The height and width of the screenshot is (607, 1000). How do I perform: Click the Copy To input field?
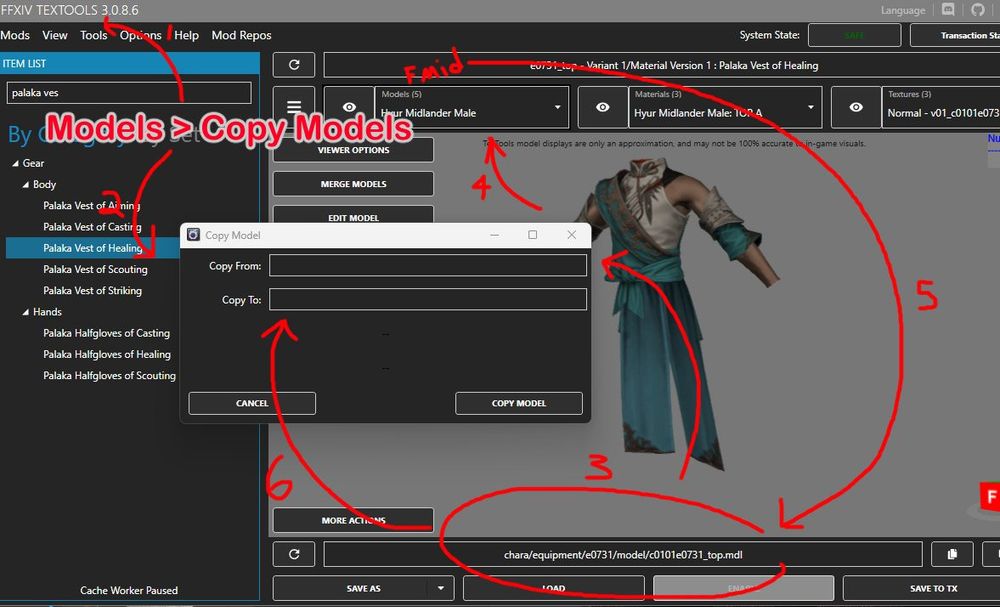[x=428, y=299]
